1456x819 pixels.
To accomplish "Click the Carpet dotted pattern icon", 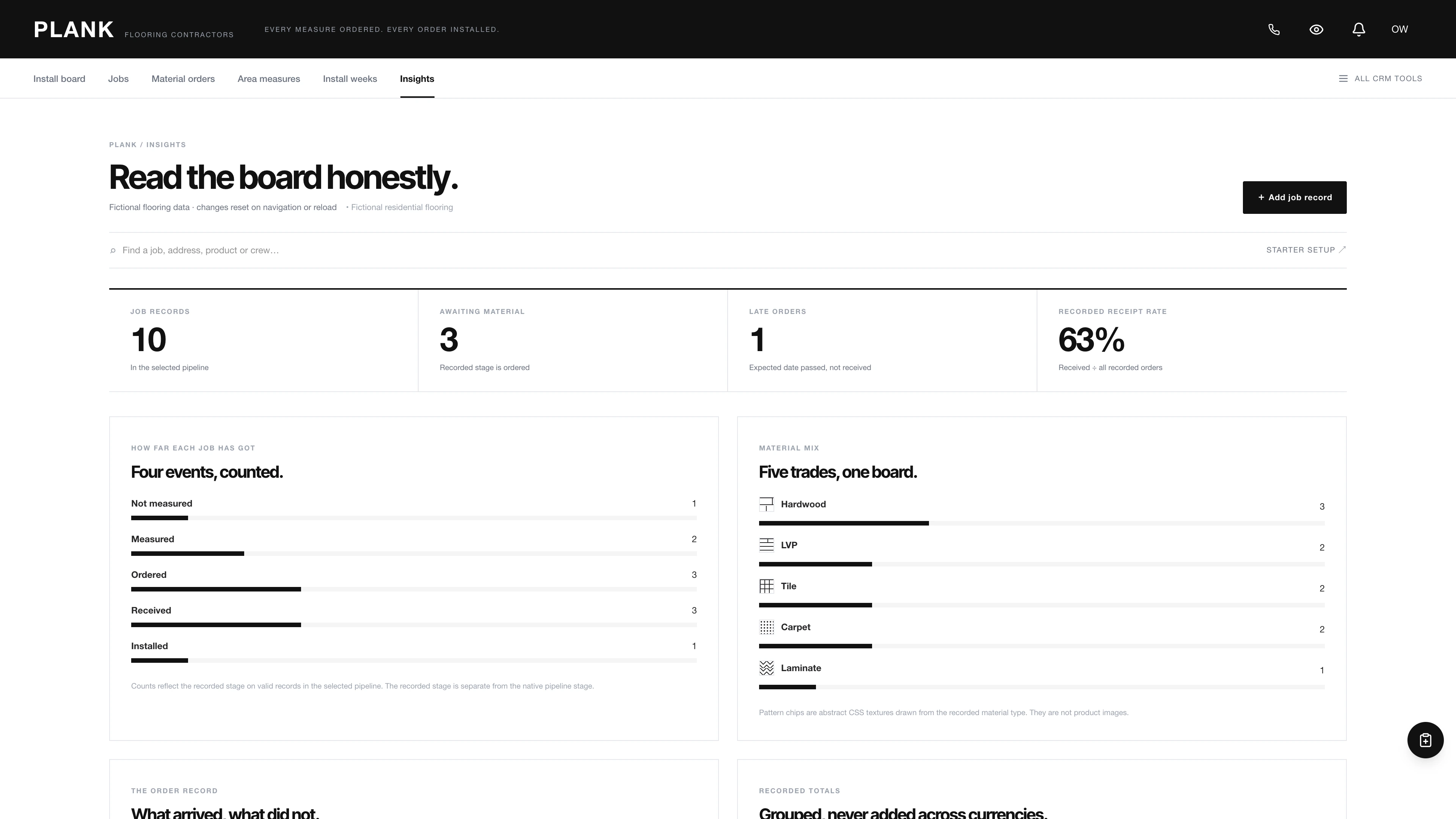I will (x=766, y=627).
